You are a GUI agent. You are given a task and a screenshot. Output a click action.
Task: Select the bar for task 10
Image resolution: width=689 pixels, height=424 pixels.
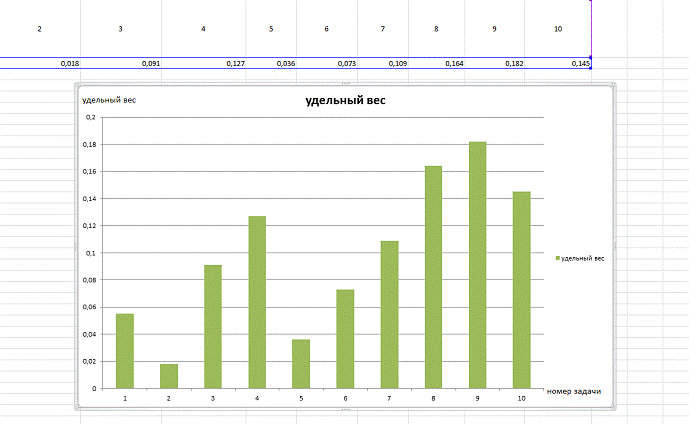[521, 290]
